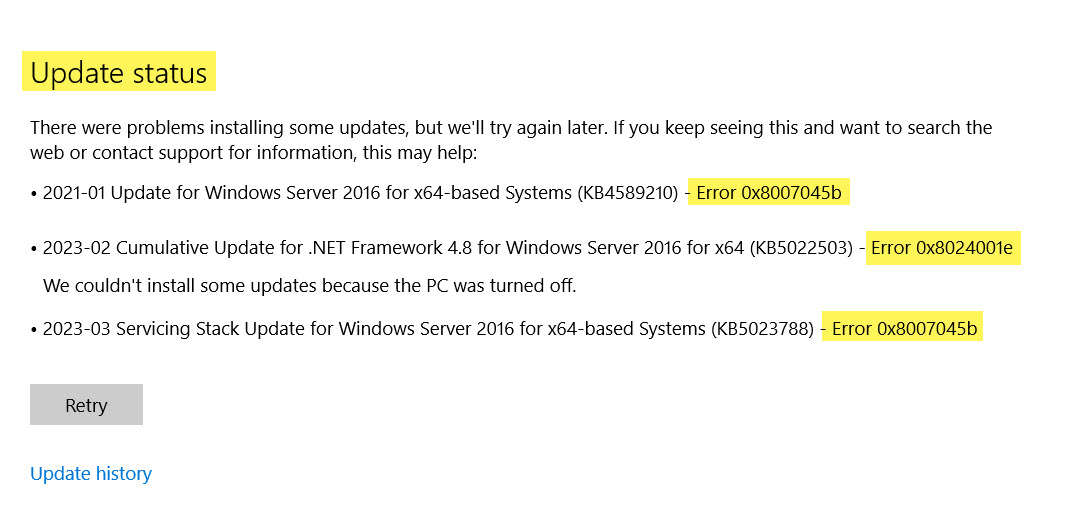
Task: Click the '2021-01' date prefix
Action: (74, 193)
